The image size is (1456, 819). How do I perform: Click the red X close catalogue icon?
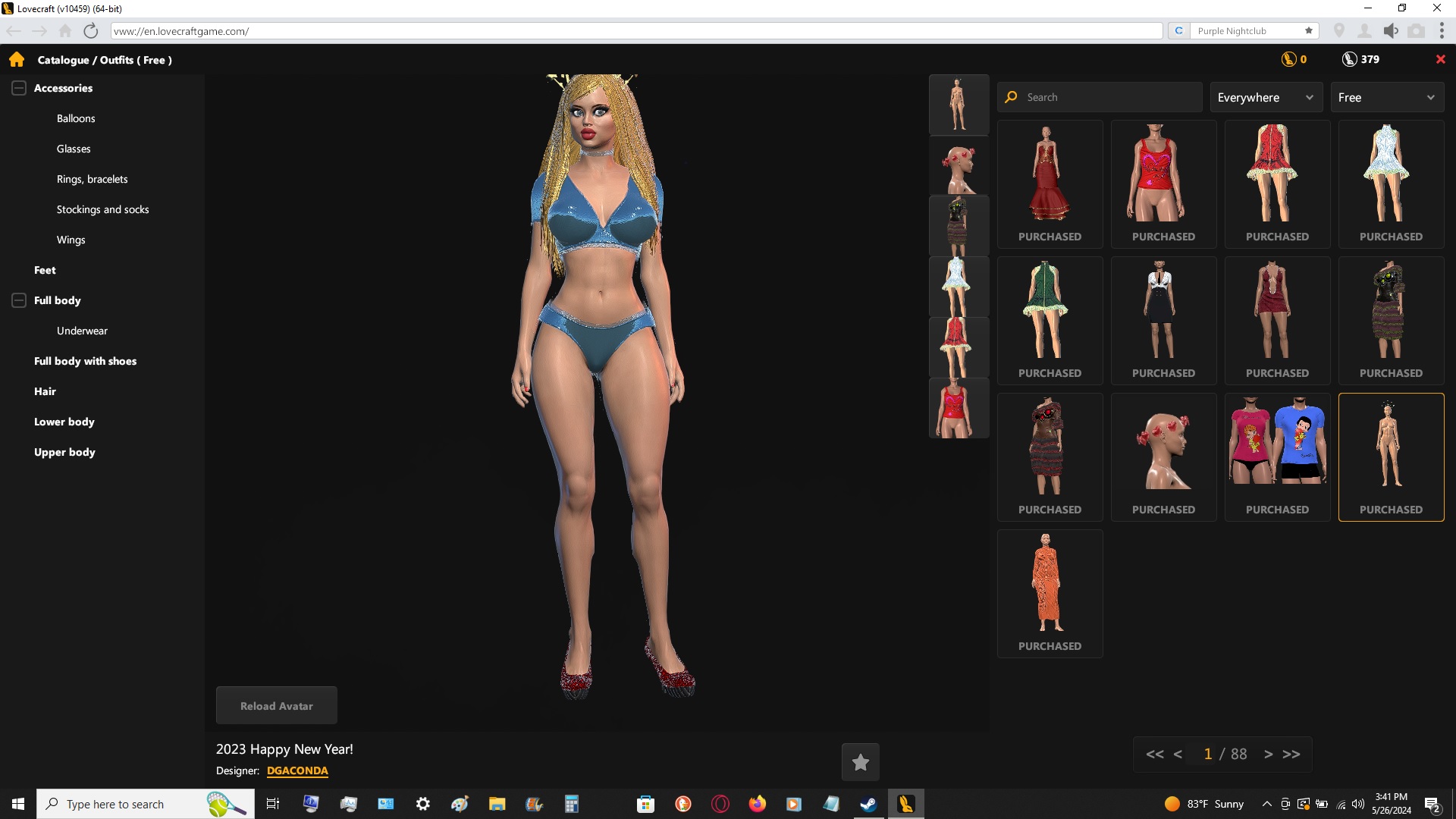pos(1440,59)
